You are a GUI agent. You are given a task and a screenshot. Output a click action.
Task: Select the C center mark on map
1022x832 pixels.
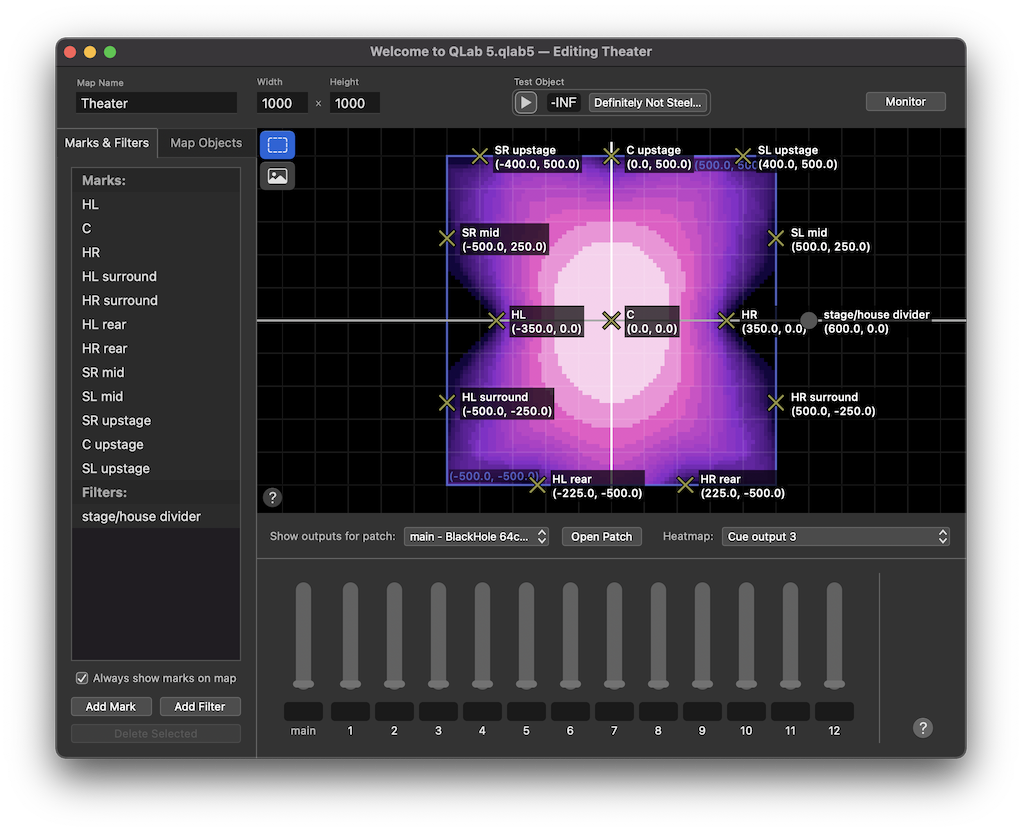point(611,321)
